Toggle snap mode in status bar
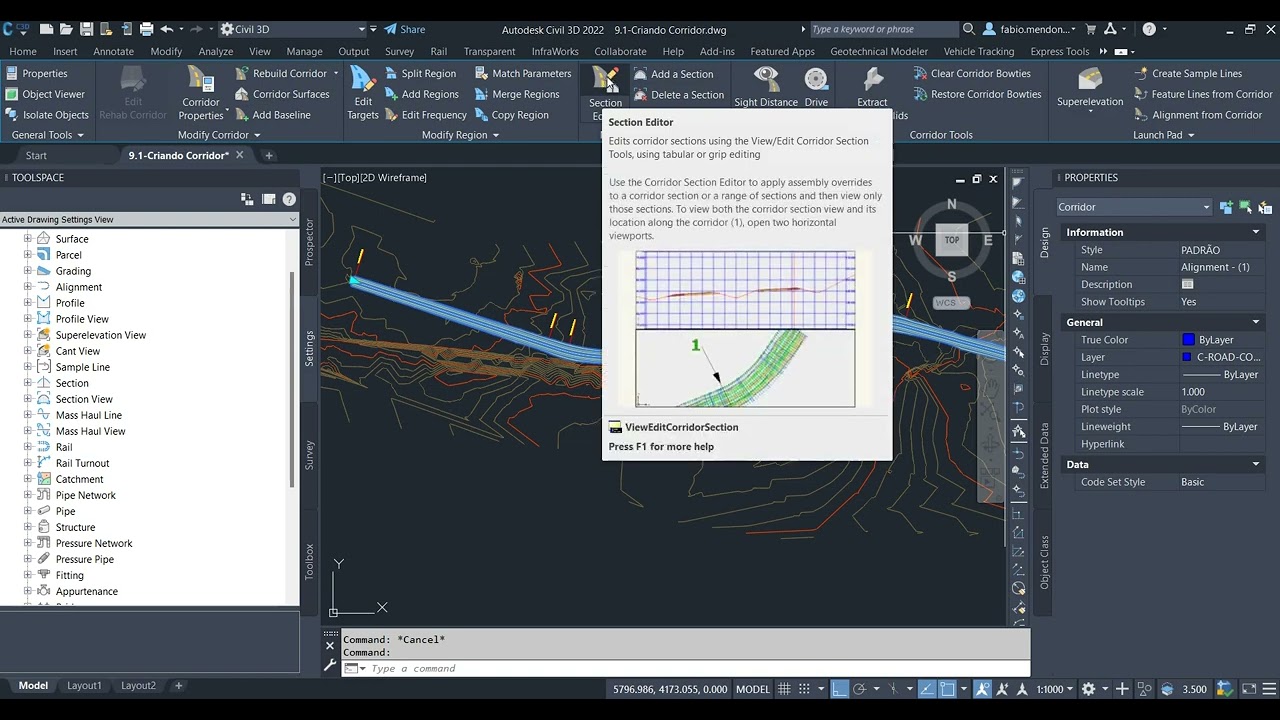1280x720 pixels. click(x=805, y=689)
